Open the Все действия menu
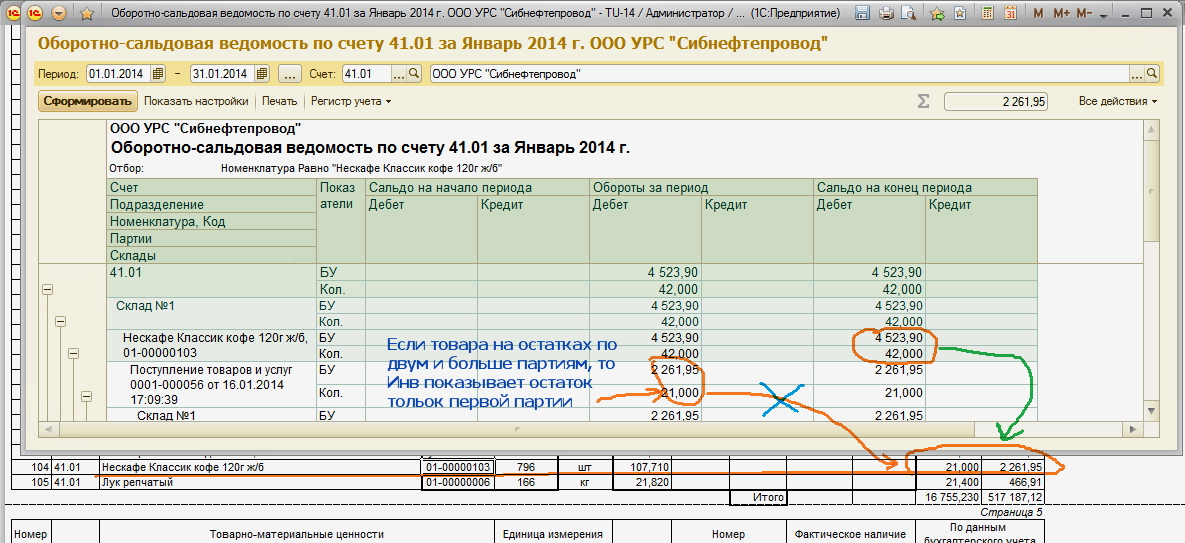Image resolution: width=1185 pixels, height=543 pixels. coord(1117,101)
